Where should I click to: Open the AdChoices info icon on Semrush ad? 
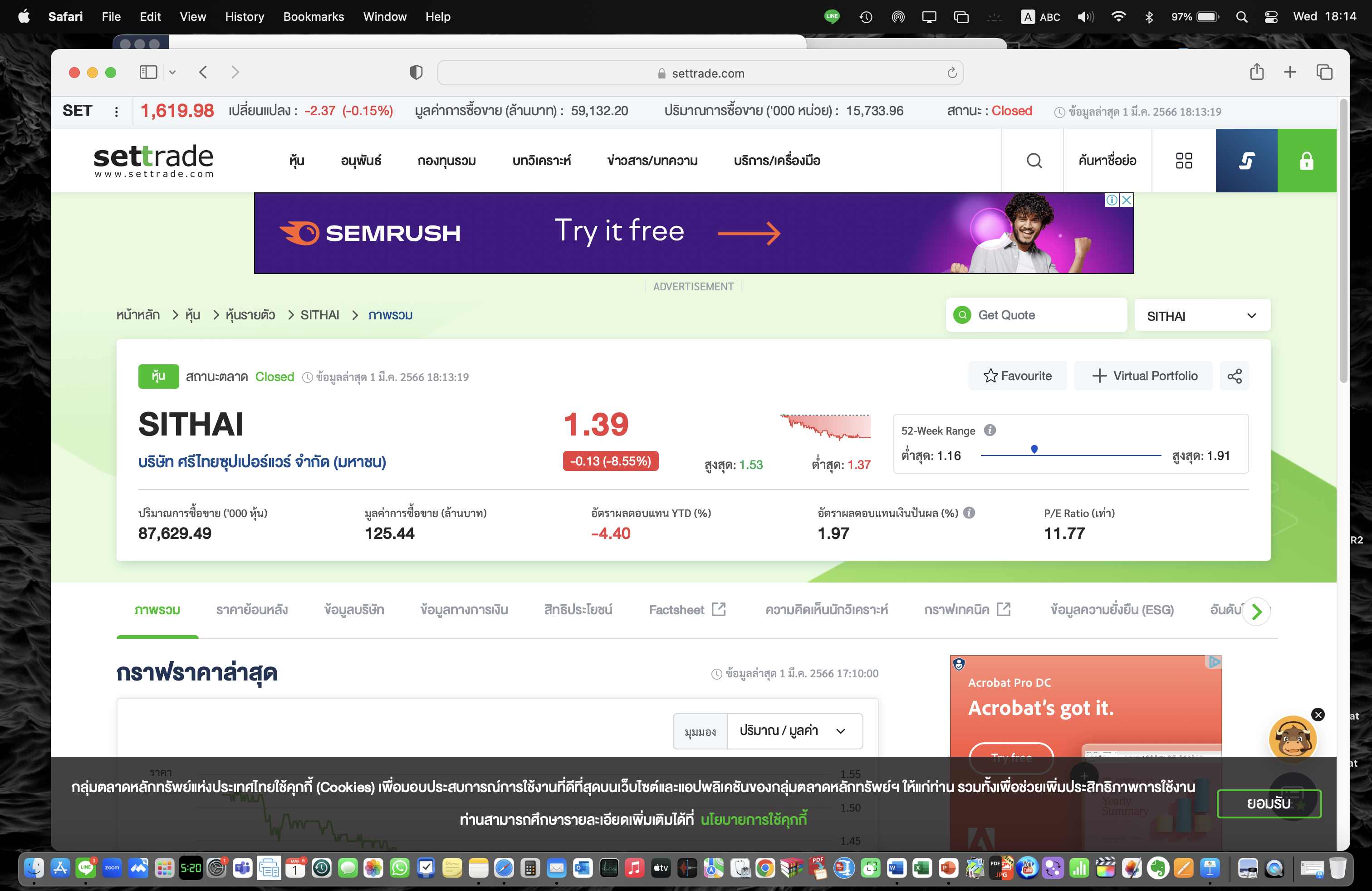1112,200
